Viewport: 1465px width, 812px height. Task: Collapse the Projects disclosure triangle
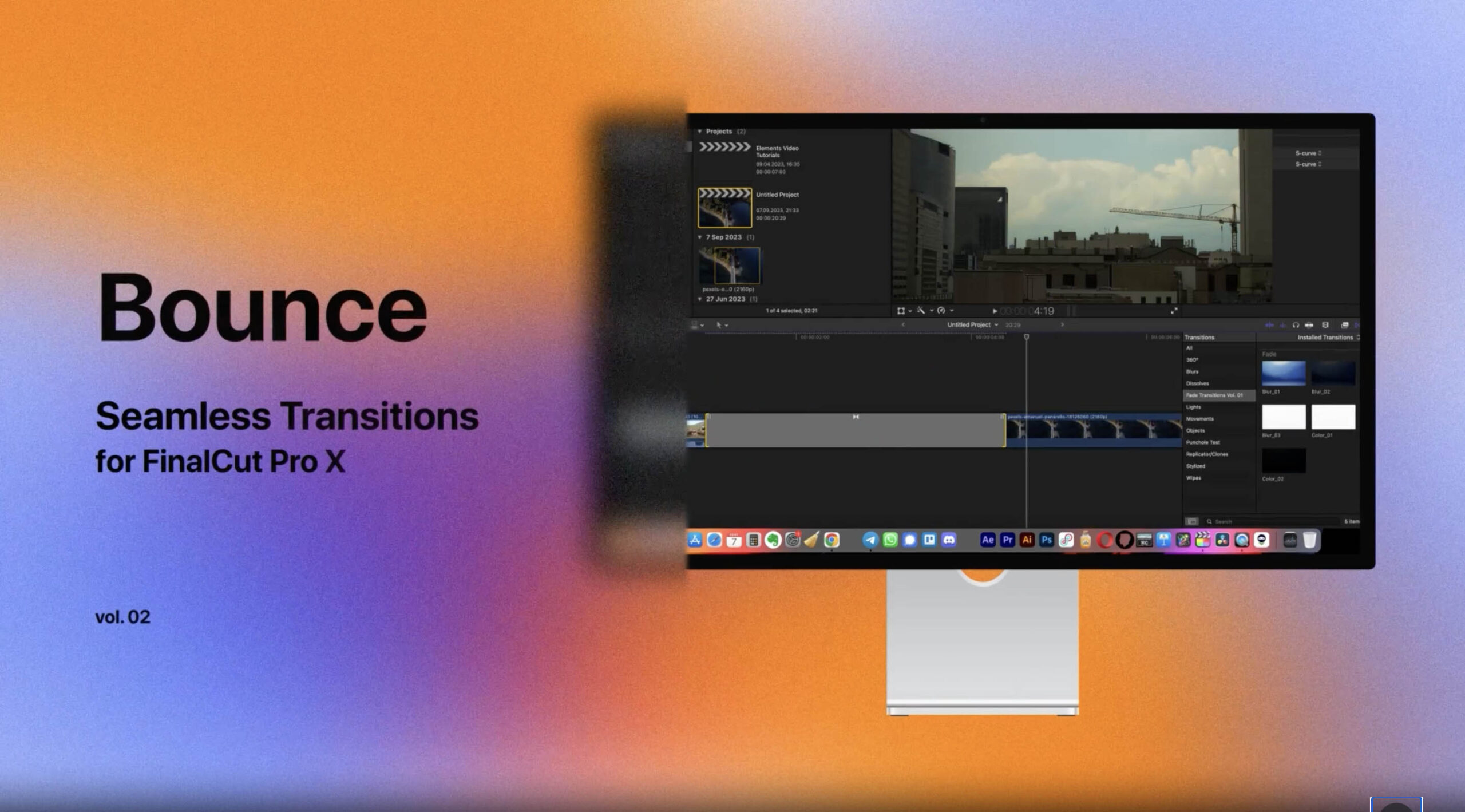point(699,132)
